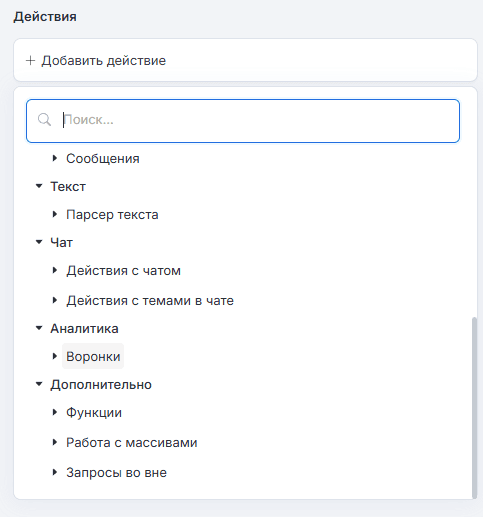This screenshot has width=483, height=517.
Task: Collapse the Аналитика category arrow
Action: (x=39, y=328)
